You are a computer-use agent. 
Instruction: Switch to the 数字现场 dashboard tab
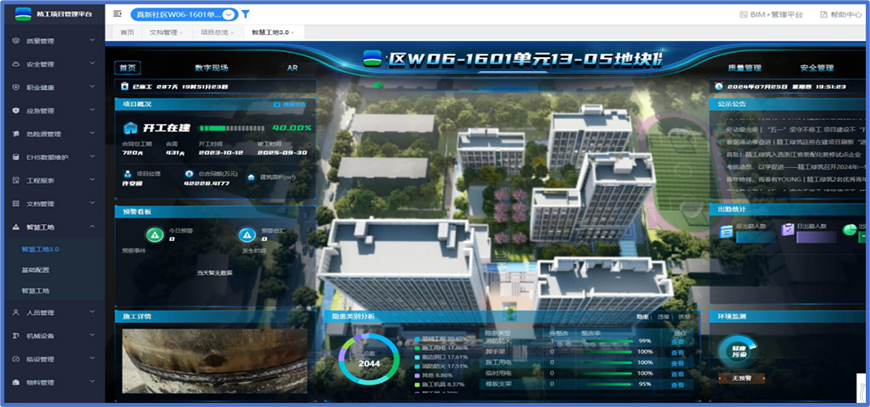(211, 68)
